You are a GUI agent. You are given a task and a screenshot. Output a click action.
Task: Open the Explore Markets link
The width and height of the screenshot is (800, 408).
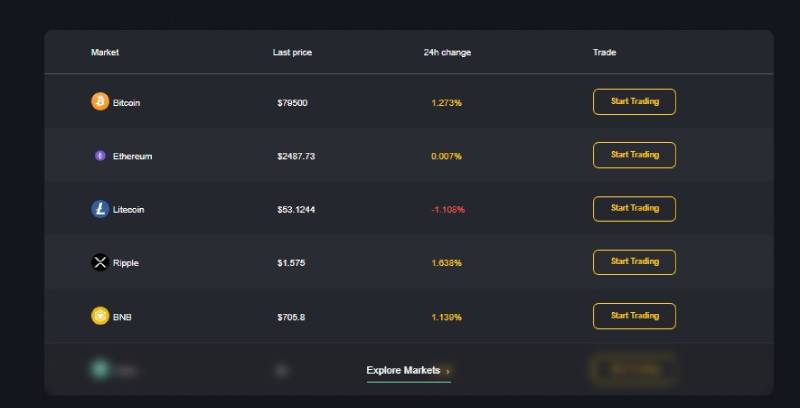point(403,370)
